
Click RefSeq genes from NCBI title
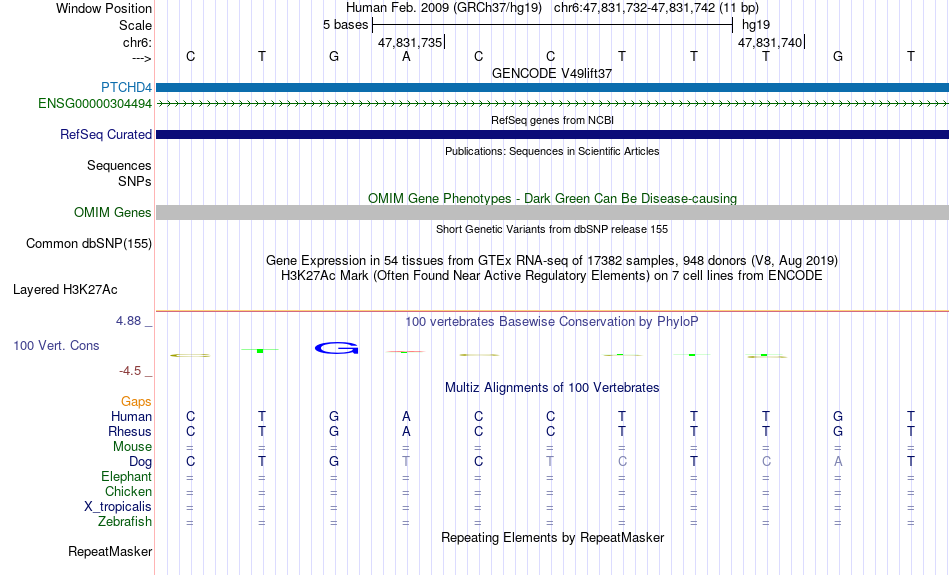(x=552, y=120)
